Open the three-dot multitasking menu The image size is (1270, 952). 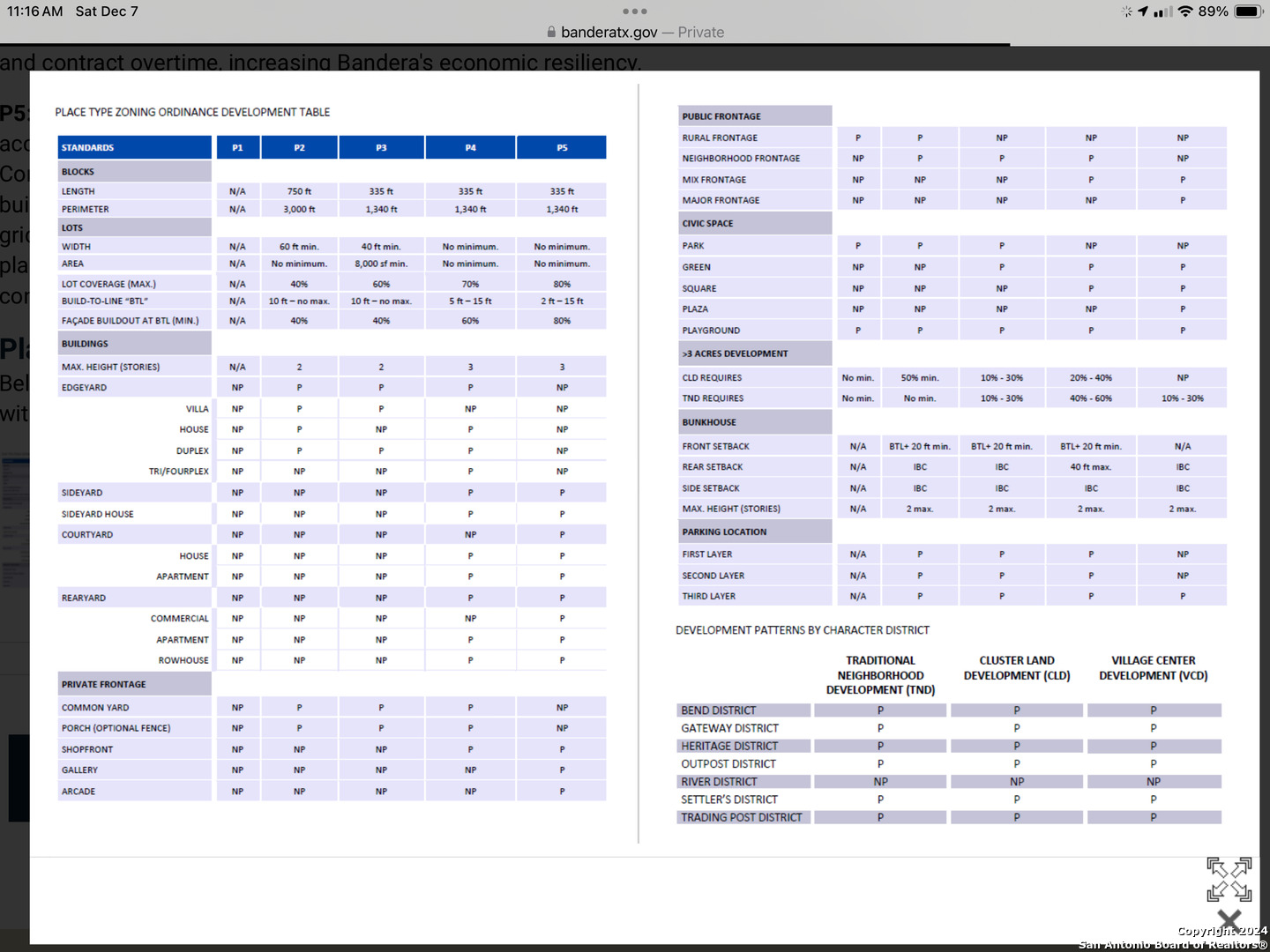pos(635,11)
